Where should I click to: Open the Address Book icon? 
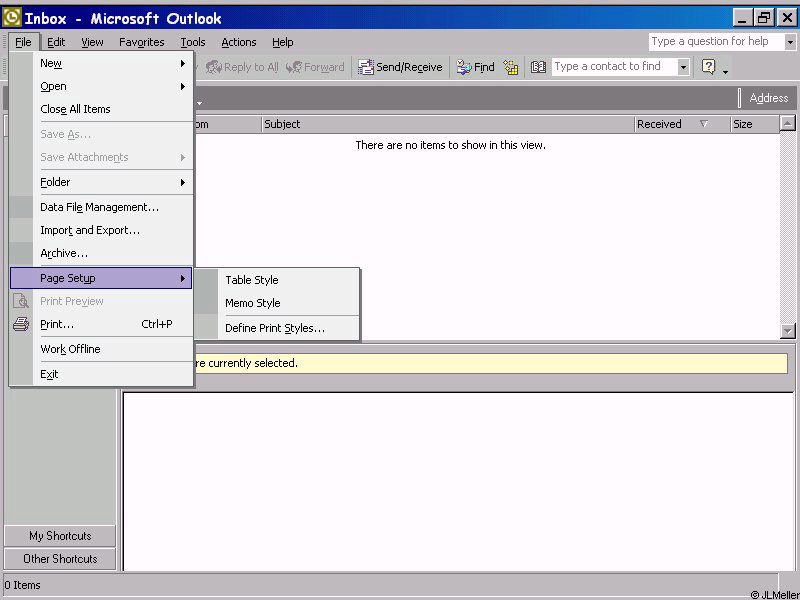point(539,67)
